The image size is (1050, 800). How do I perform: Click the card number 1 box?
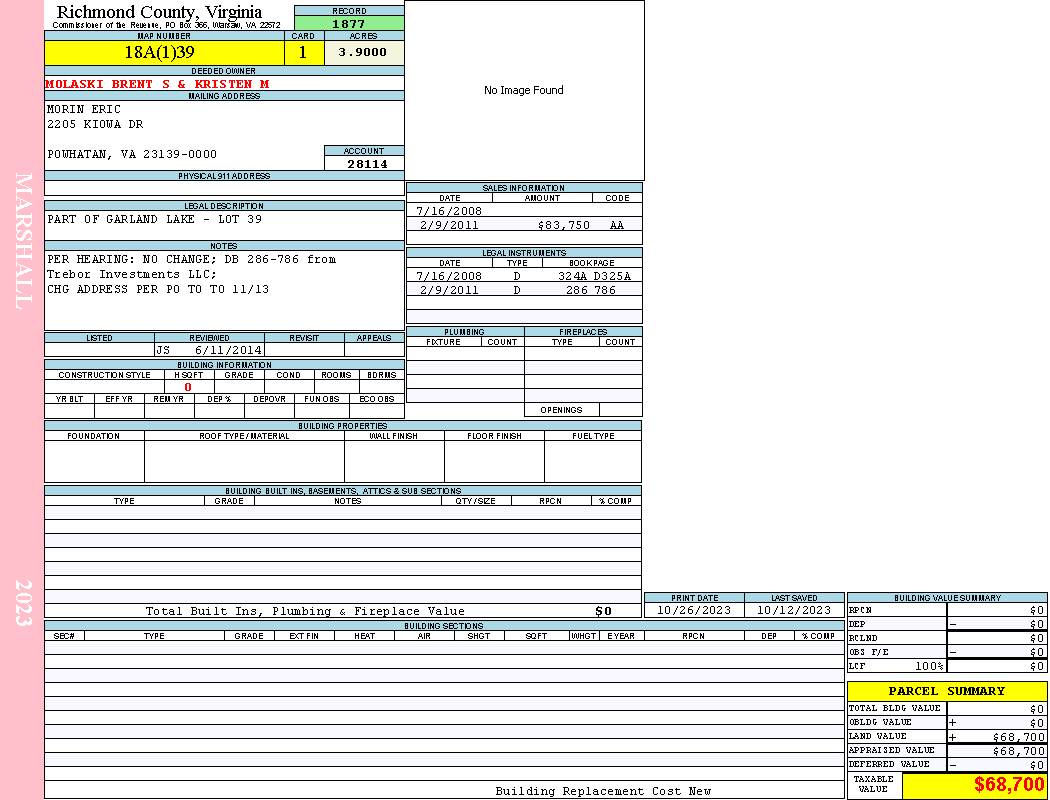click(x=303, y=53)
